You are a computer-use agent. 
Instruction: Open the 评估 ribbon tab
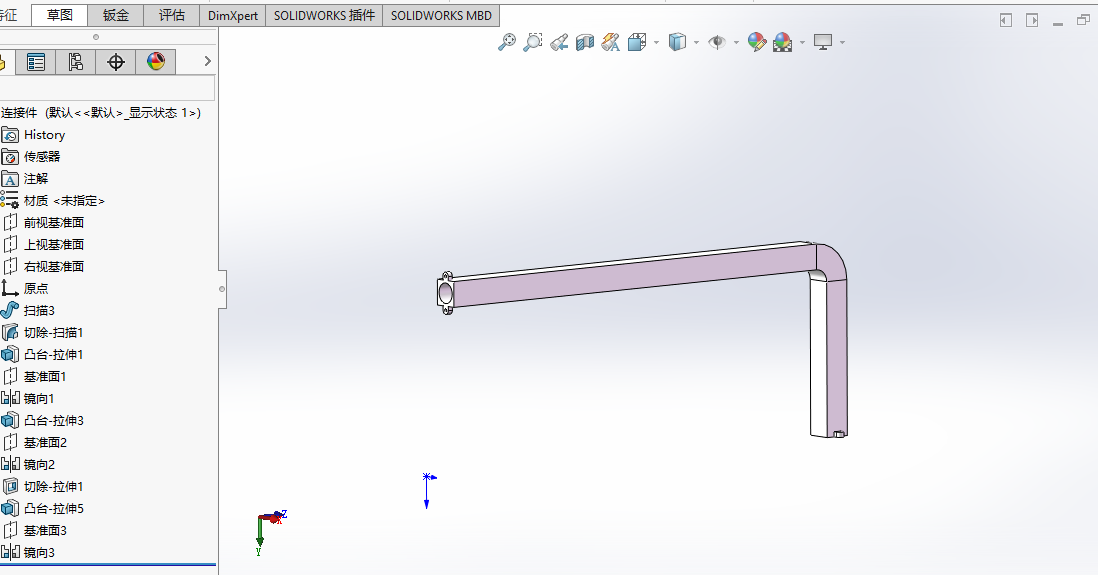tap(172, 15)
